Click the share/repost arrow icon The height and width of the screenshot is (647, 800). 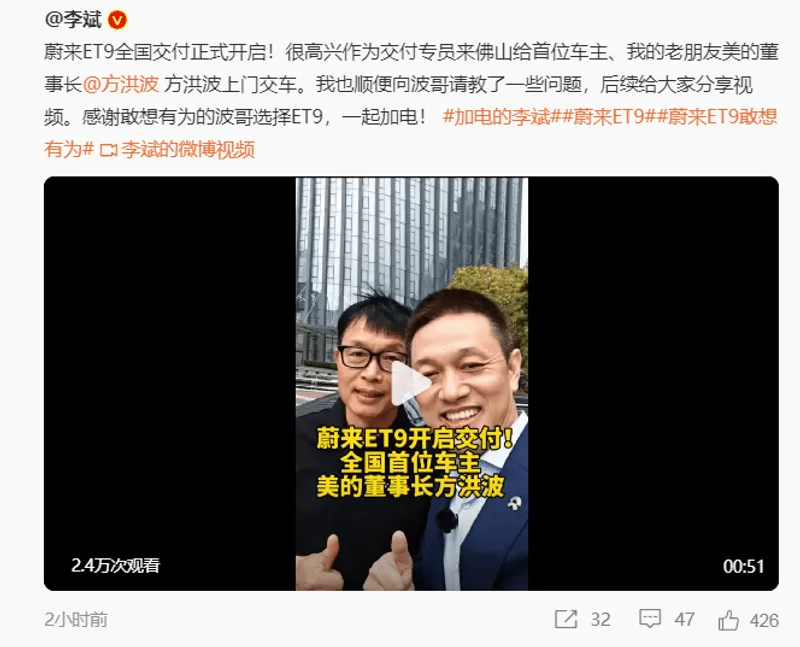566,619
